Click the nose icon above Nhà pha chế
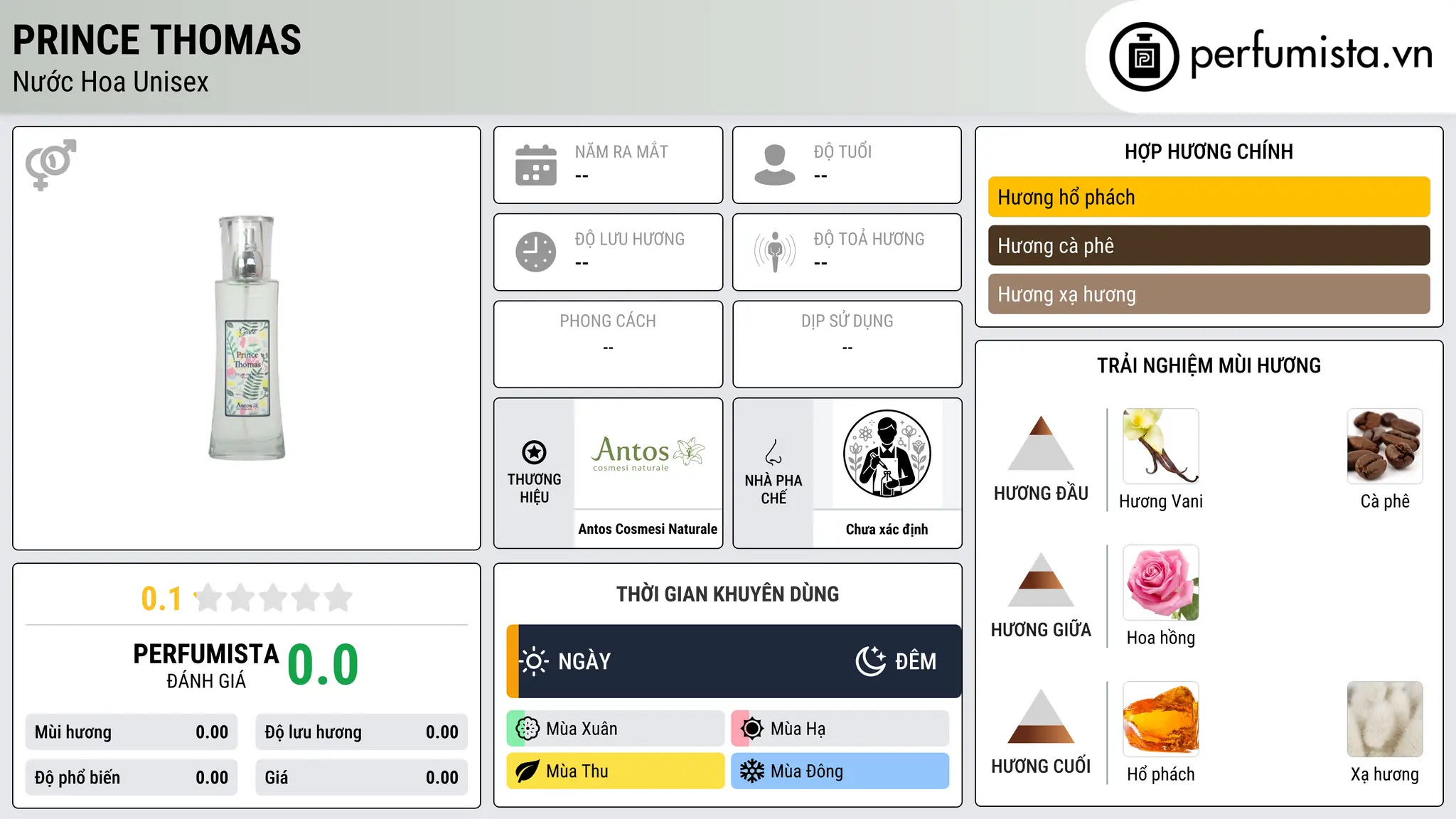1456x819 pixels. point(773,452)
